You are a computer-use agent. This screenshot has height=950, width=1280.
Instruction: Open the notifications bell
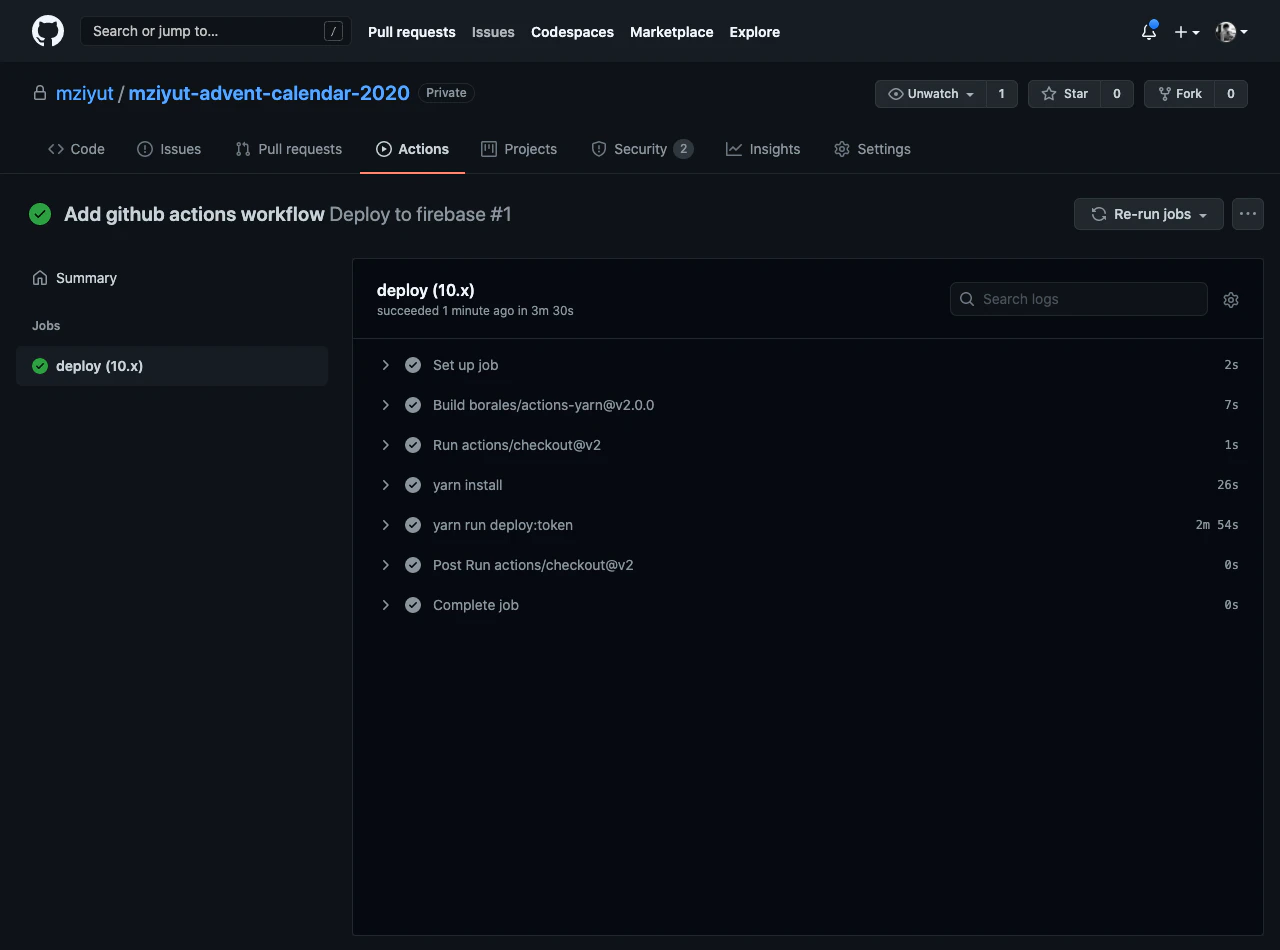[1147, 31]
